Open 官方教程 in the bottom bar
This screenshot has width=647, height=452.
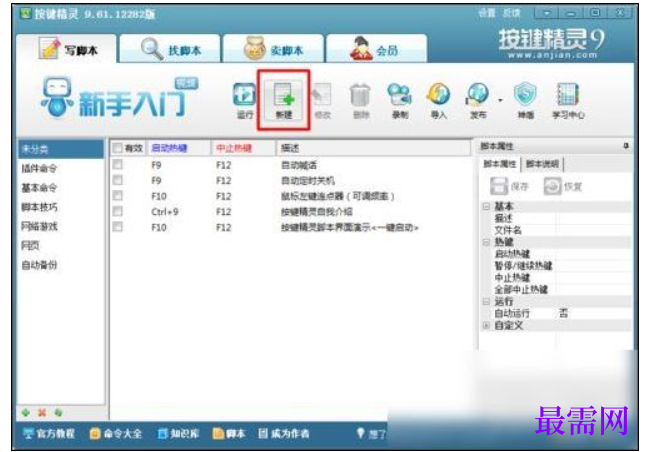pos(49,433)
